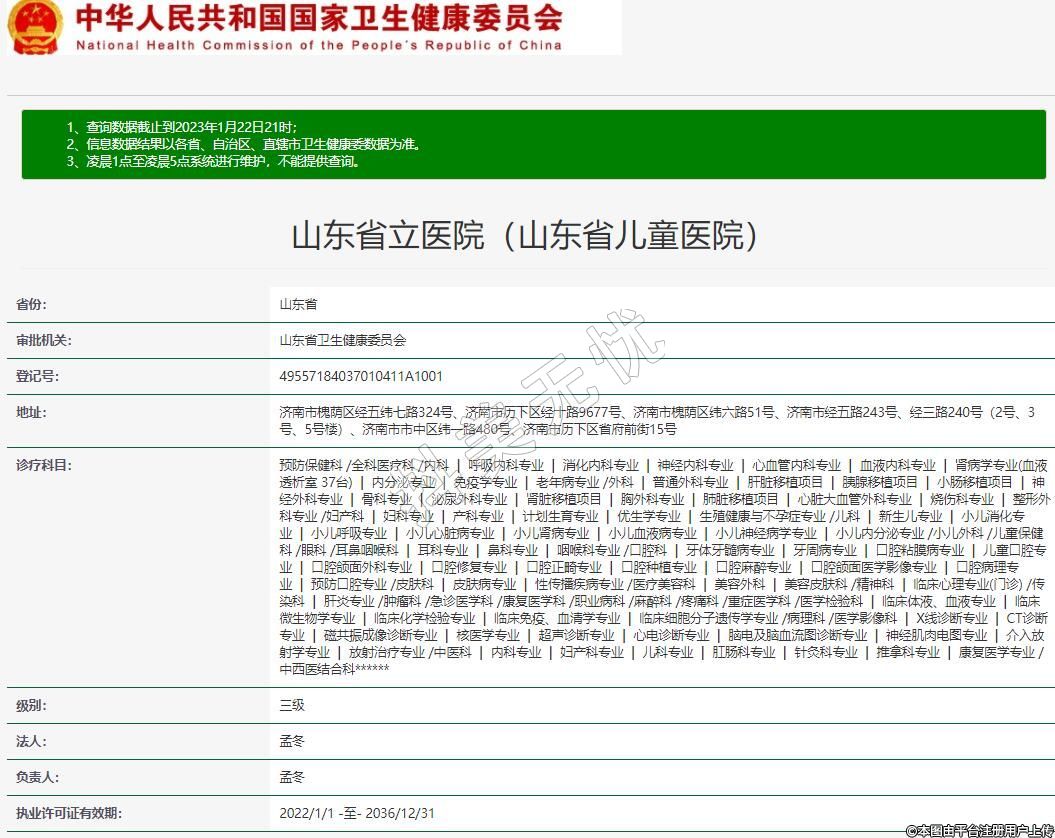Click the 审批机关 value 山东省卫生健康委员会
The width and height of the screenshot is (1055, 838).
click(343, 340)
